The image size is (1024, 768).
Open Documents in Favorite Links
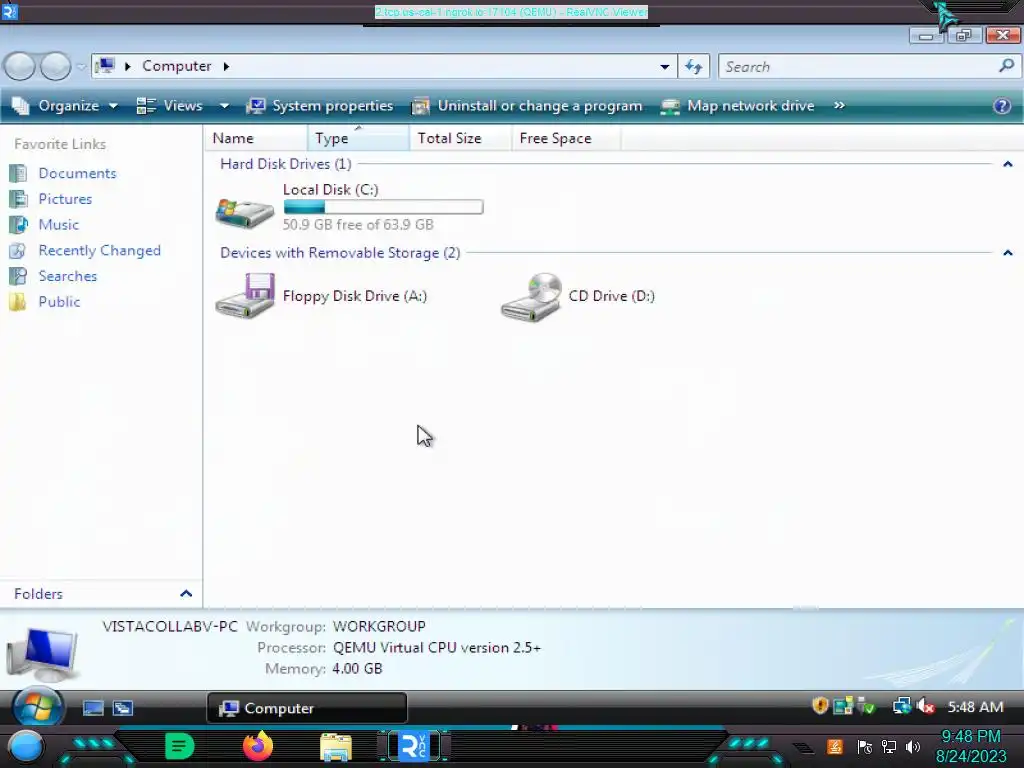pyautogui.click(x=77, y=173)
